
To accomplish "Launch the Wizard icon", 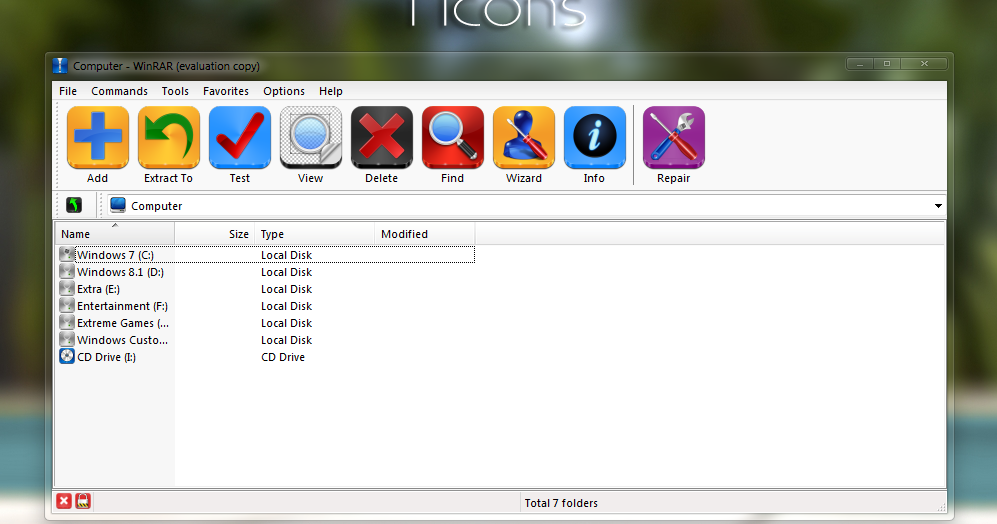I will pos(524,137).
